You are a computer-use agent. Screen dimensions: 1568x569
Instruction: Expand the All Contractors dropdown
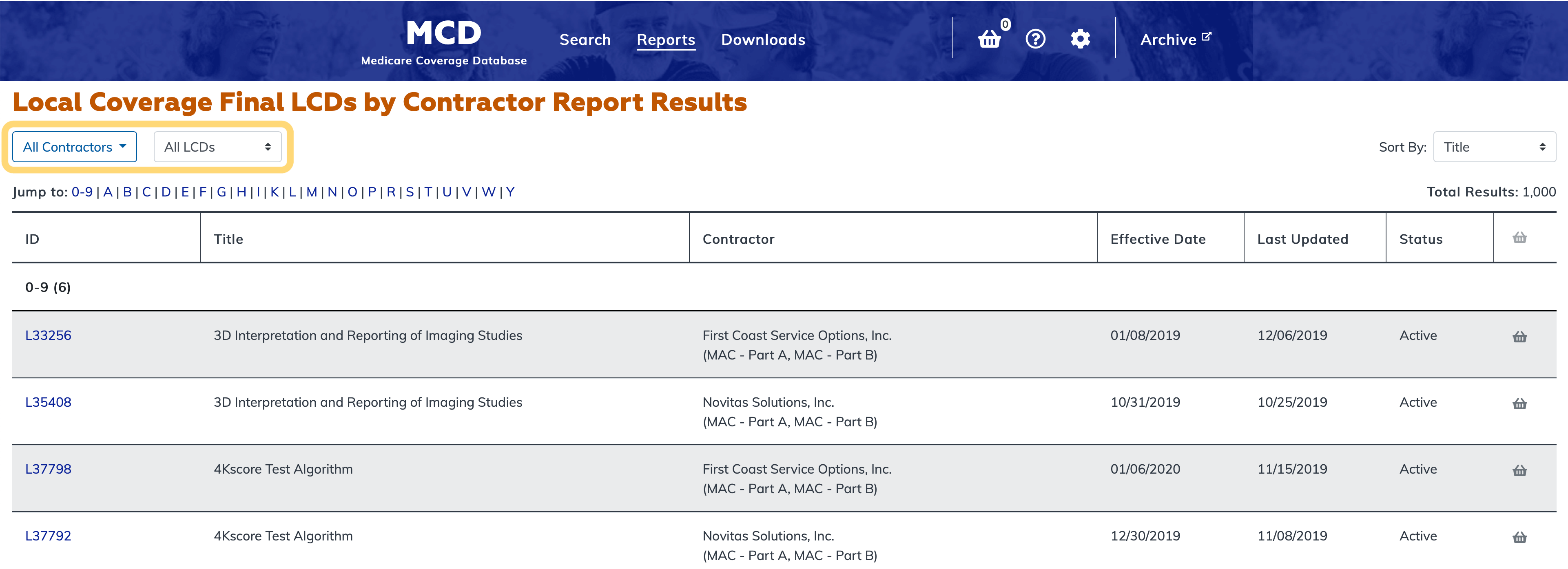[74, 147]
